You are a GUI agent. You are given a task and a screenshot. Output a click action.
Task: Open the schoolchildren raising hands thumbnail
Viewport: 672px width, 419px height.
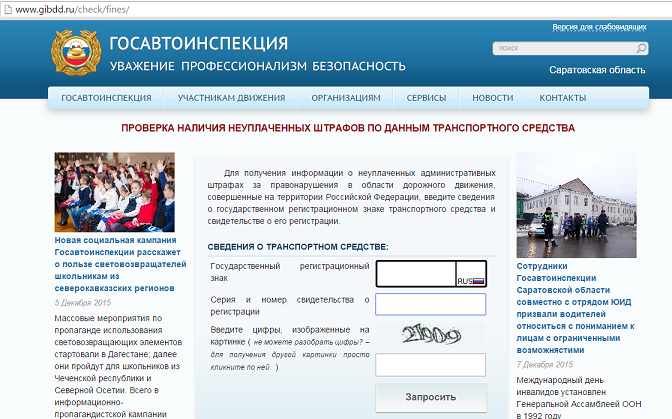[x=114, y=192]
